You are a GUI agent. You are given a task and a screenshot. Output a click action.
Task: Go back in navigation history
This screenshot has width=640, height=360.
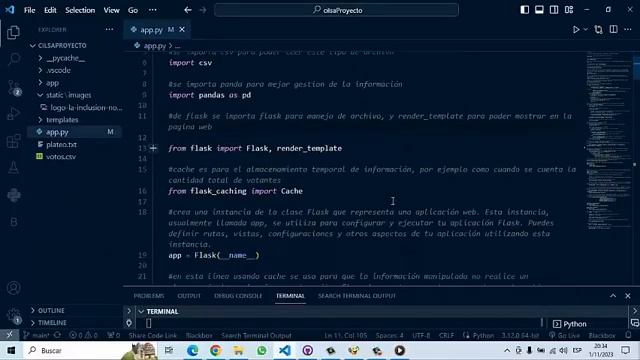pyautogui.click(x=188, y=10)
